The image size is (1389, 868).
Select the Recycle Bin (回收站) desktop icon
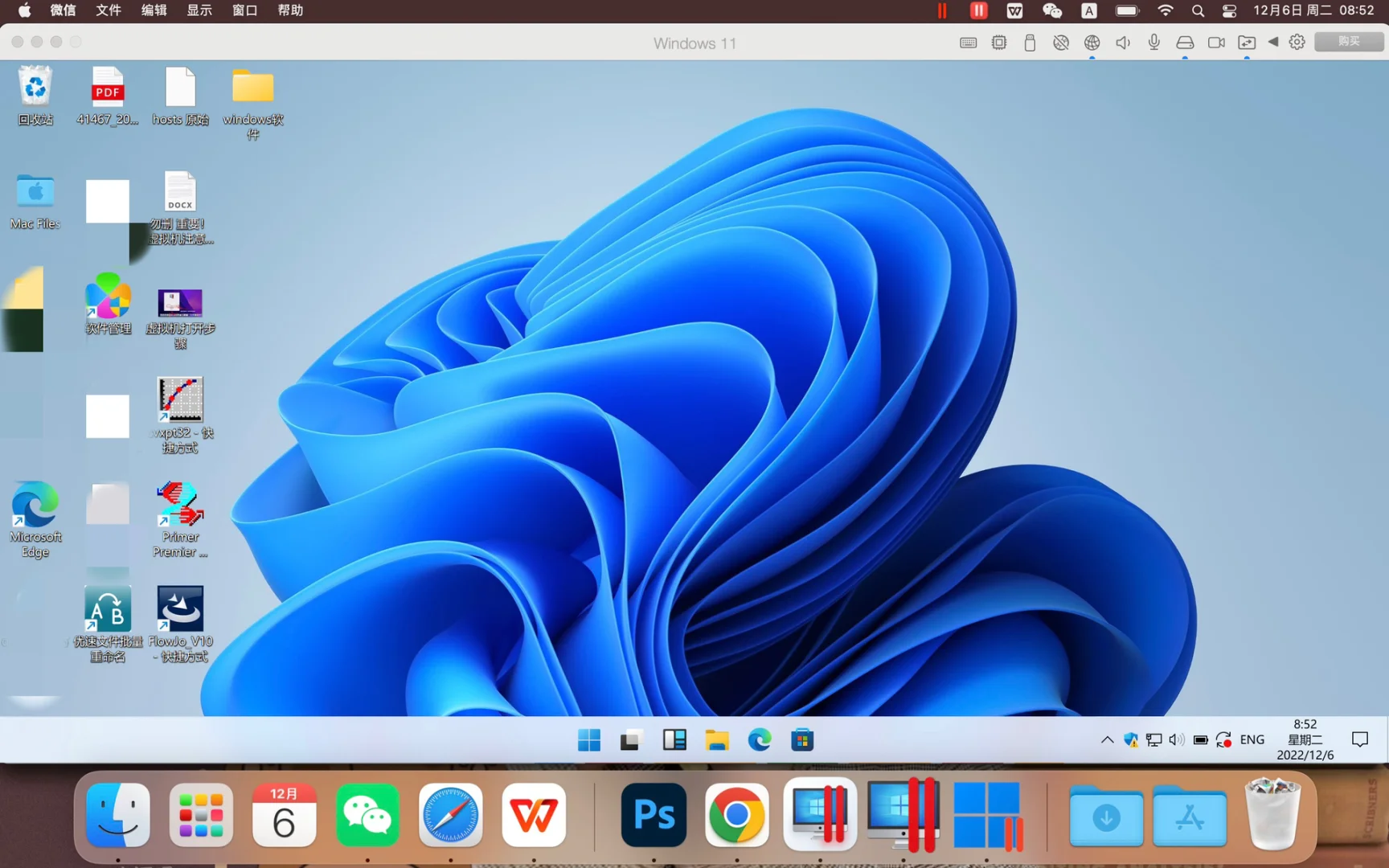tap(35, 96)
